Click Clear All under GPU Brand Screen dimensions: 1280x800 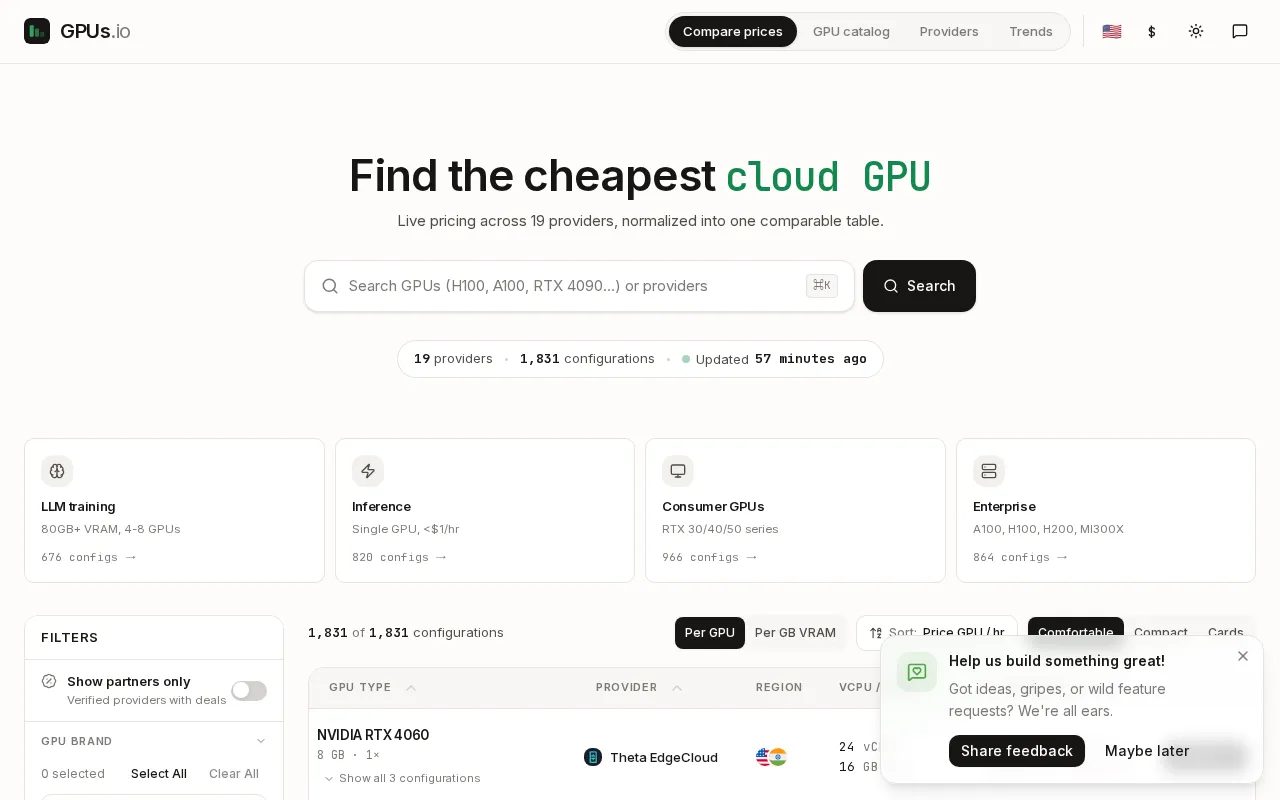234,774
